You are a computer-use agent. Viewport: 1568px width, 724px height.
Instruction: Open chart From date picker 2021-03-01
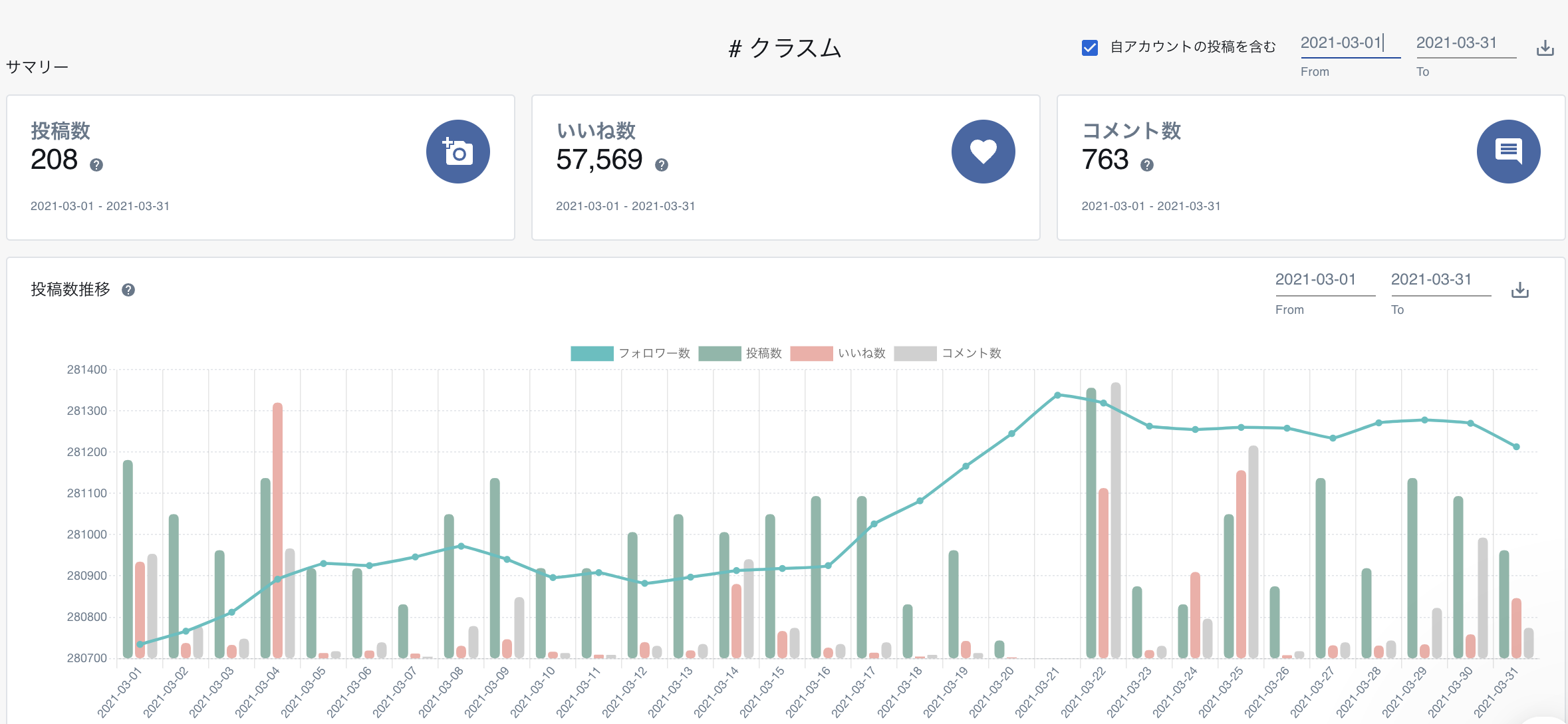1315,280
